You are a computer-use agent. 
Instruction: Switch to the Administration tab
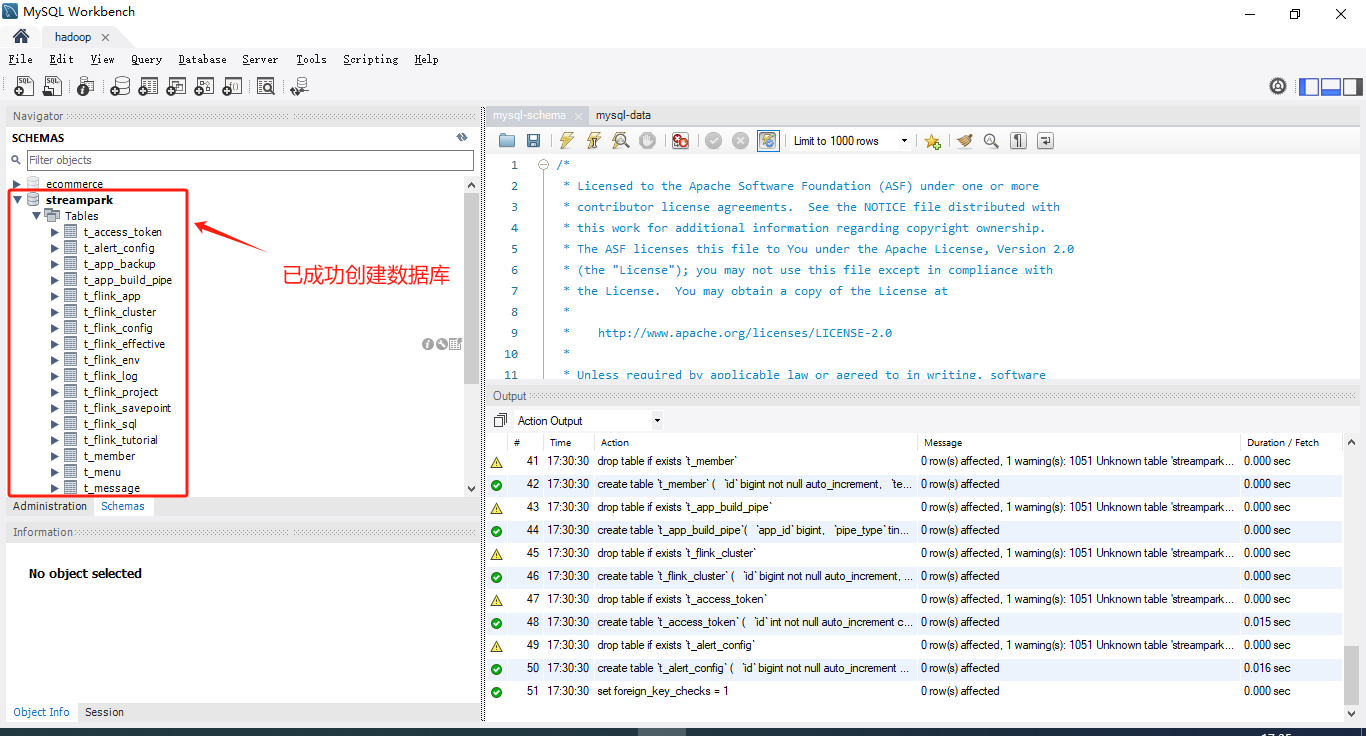pos(50,506)
